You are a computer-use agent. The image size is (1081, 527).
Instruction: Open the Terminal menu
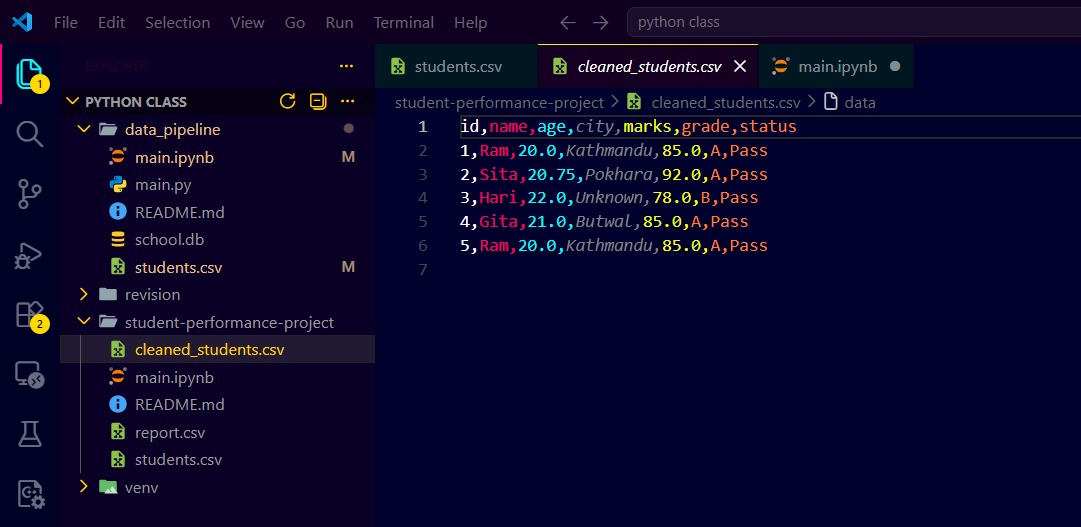tap(404, 23)
